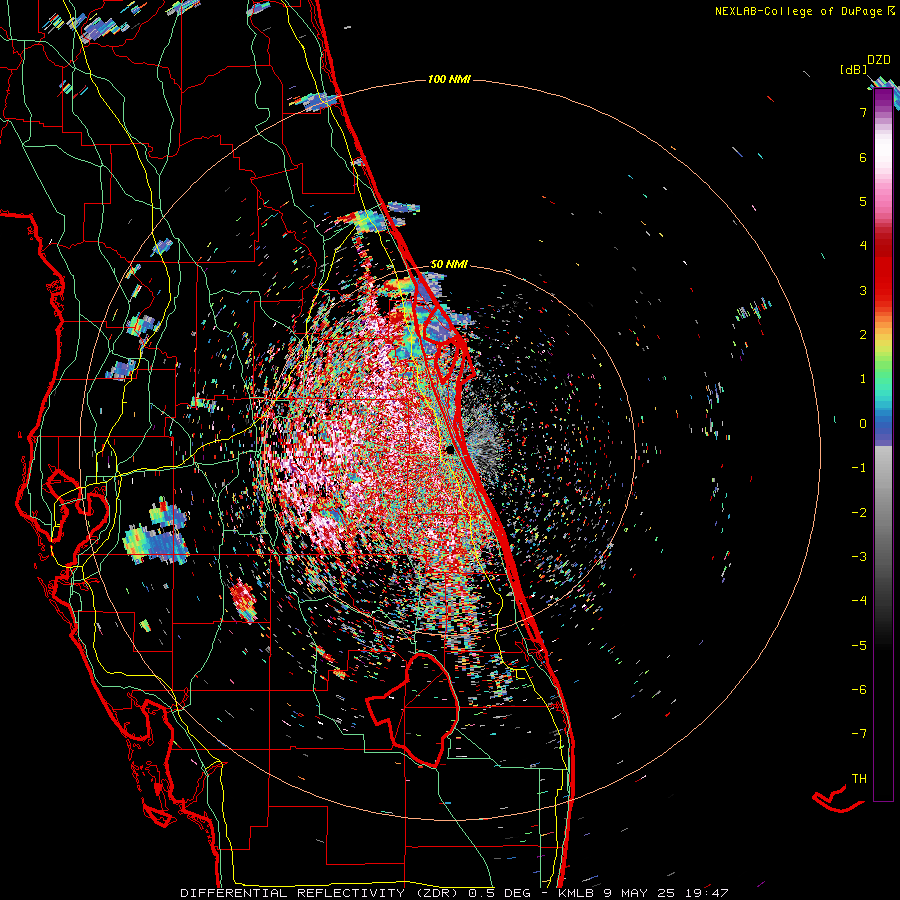This screenshot has height=900, width=900.
Task: Click the red Lake Okeechobee outline
Action: pyautogui.click(x=413, y=709)
